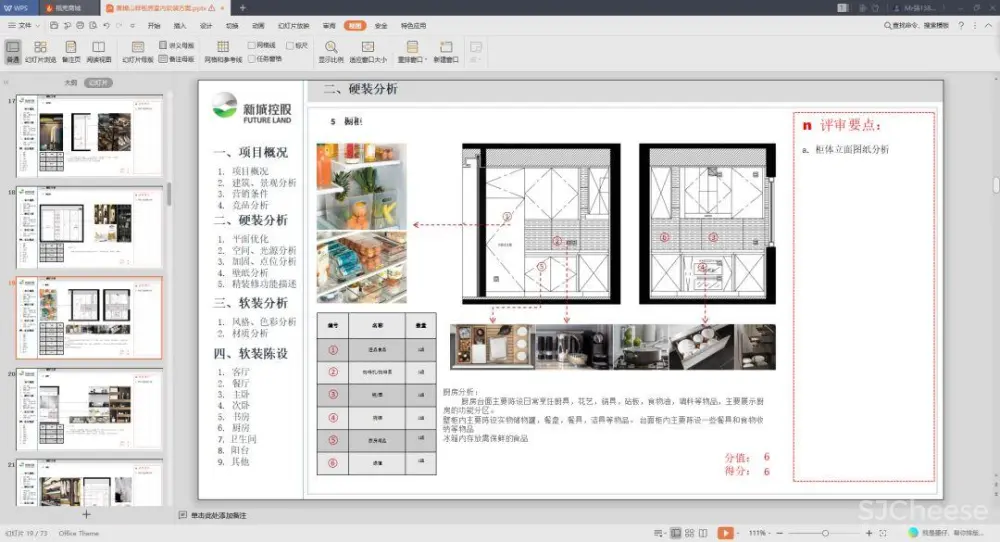Toggle the 标尺 ruler checkbox
This screenshot has height=542, width=1000.
pos(290,45)
